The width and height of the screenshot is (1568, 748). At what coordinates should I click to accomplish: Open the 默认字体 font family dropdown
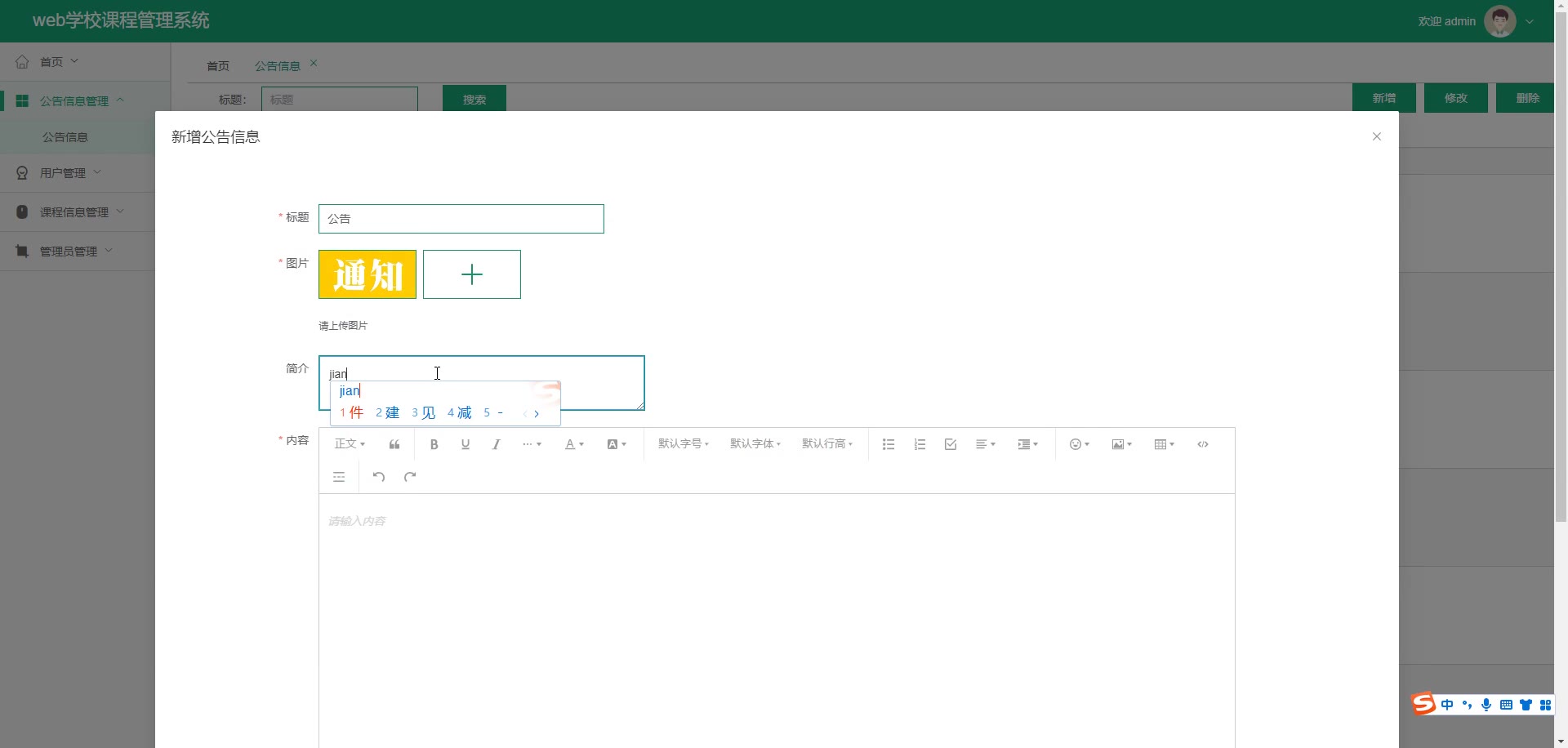pyautogui.click(x=755, y=444)
